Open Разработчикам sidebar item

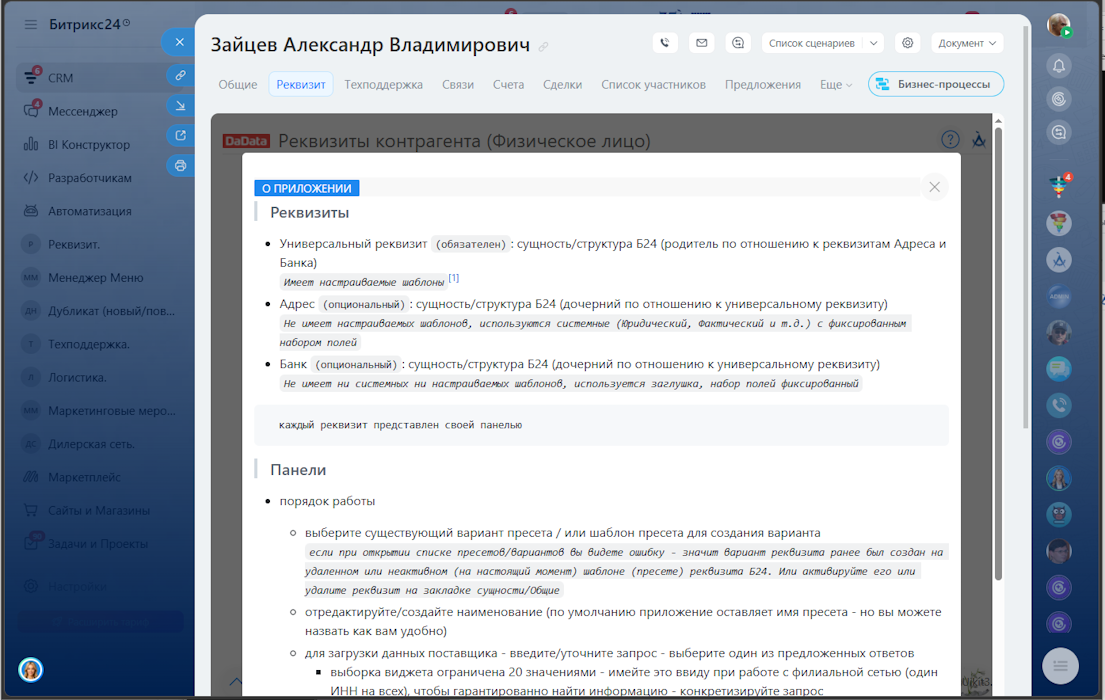(88, 178)
